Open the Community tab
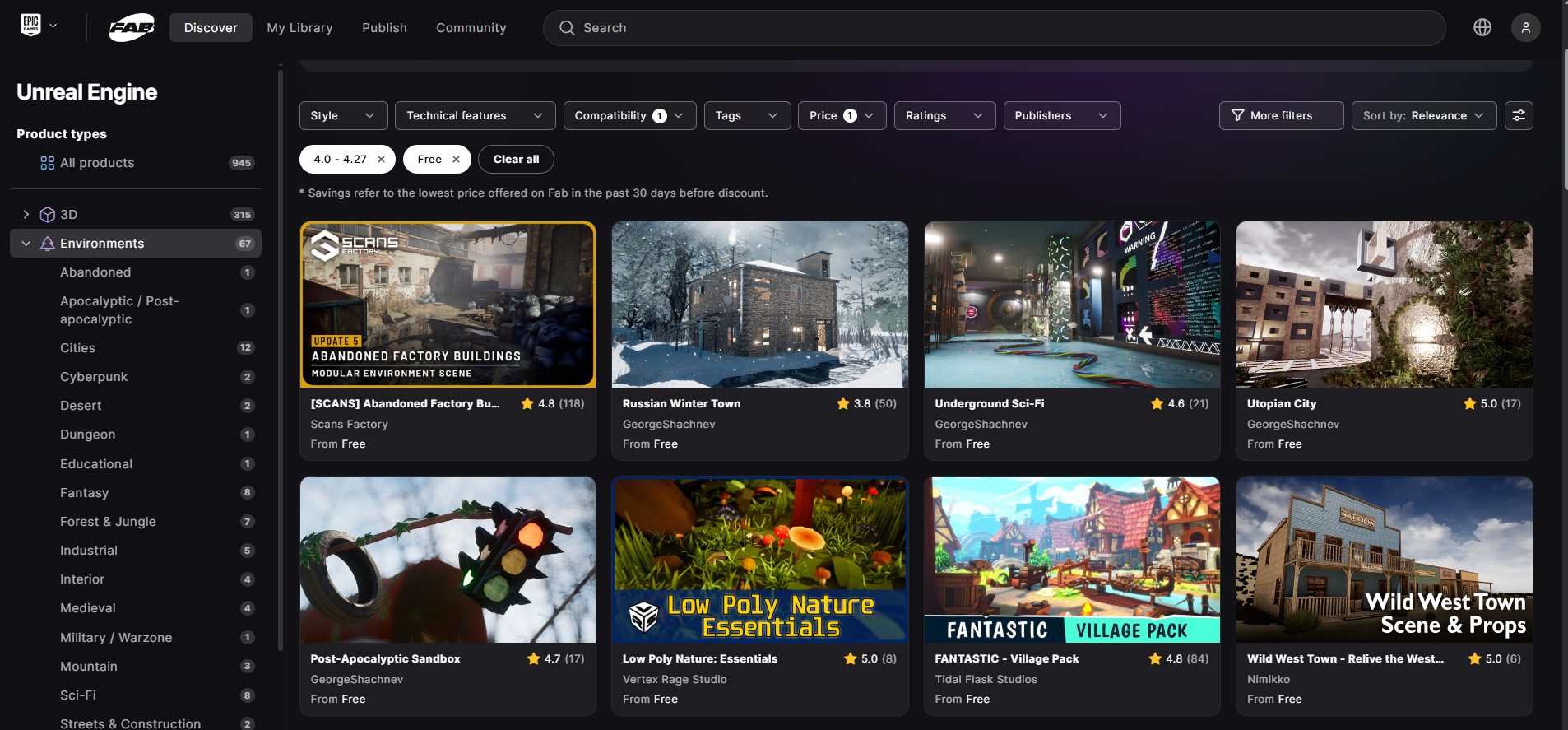Screen dimensions: 1568x730 pyautogui.click(x=471, y=27)
